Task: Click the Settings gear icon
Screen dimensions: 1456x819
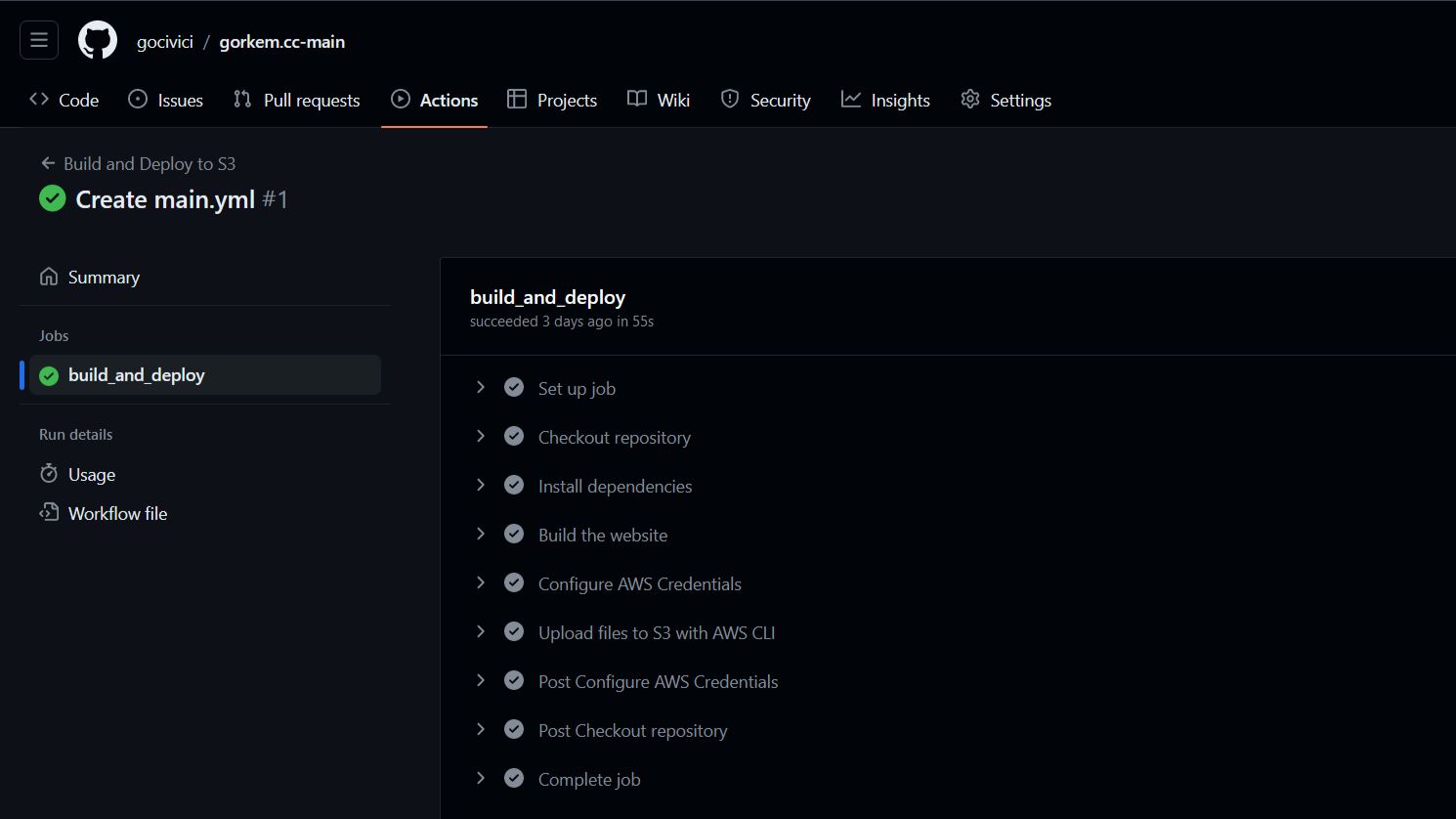Action: pyautogui.click(x=969, y=100)
